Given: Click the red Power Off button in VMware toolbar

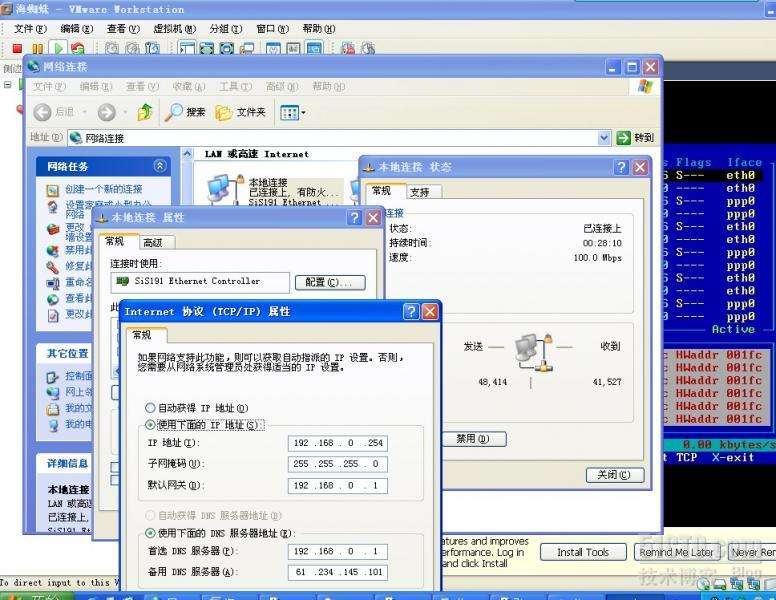Looking at the screenshot, I should click(17, 49).
